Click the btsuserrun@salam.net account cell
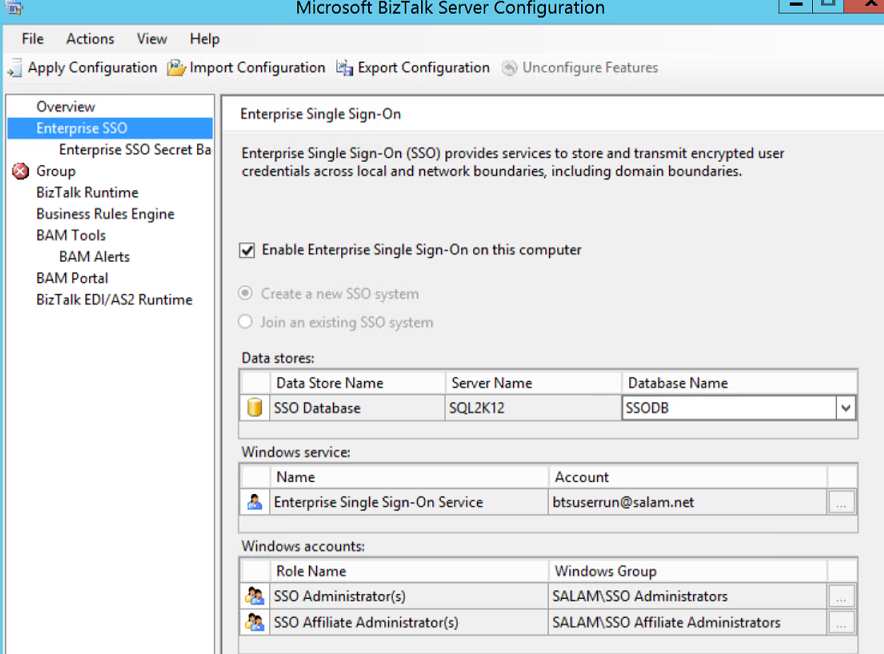 (687, 502)
